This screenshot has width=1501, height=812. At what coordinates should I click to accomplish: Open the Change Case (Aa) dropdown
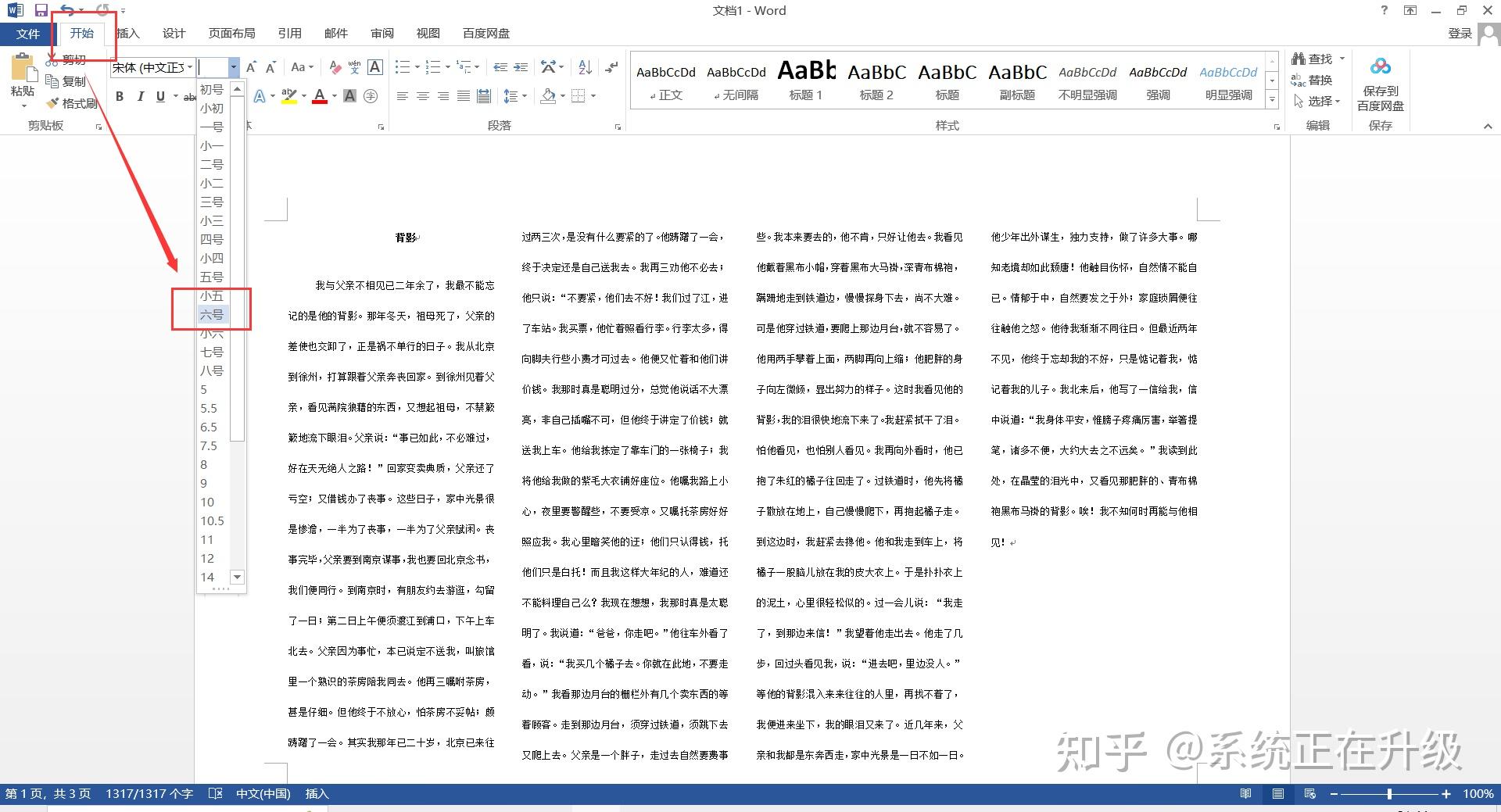click(302, 68)
